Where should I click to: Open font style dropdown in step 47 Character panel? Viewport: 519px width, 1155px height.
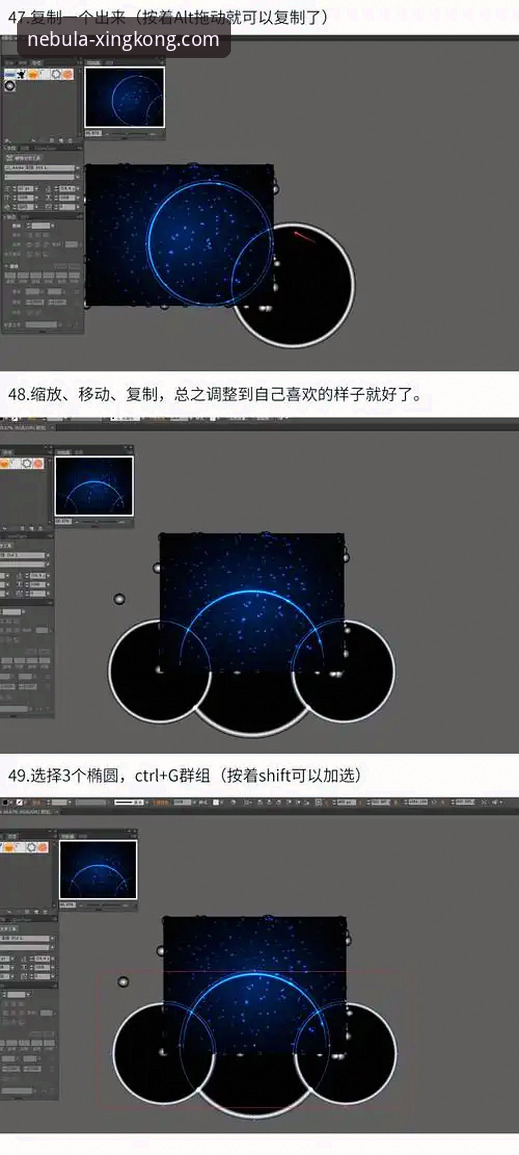point(77,177)
